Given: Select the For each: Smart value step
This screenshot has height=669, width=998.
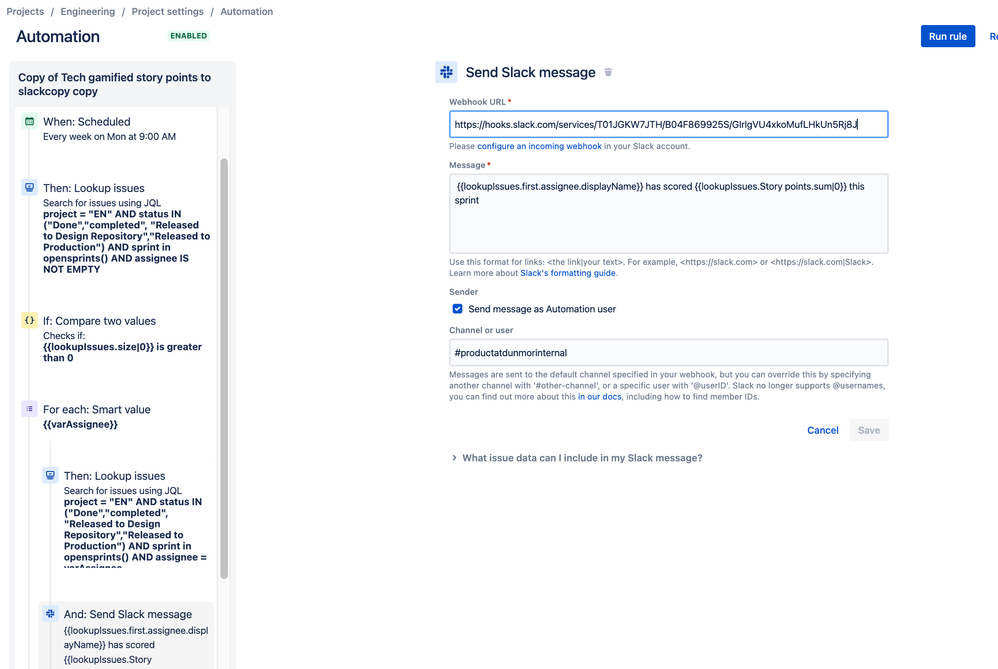Looking at the screenshot, I should click(116, 416).
